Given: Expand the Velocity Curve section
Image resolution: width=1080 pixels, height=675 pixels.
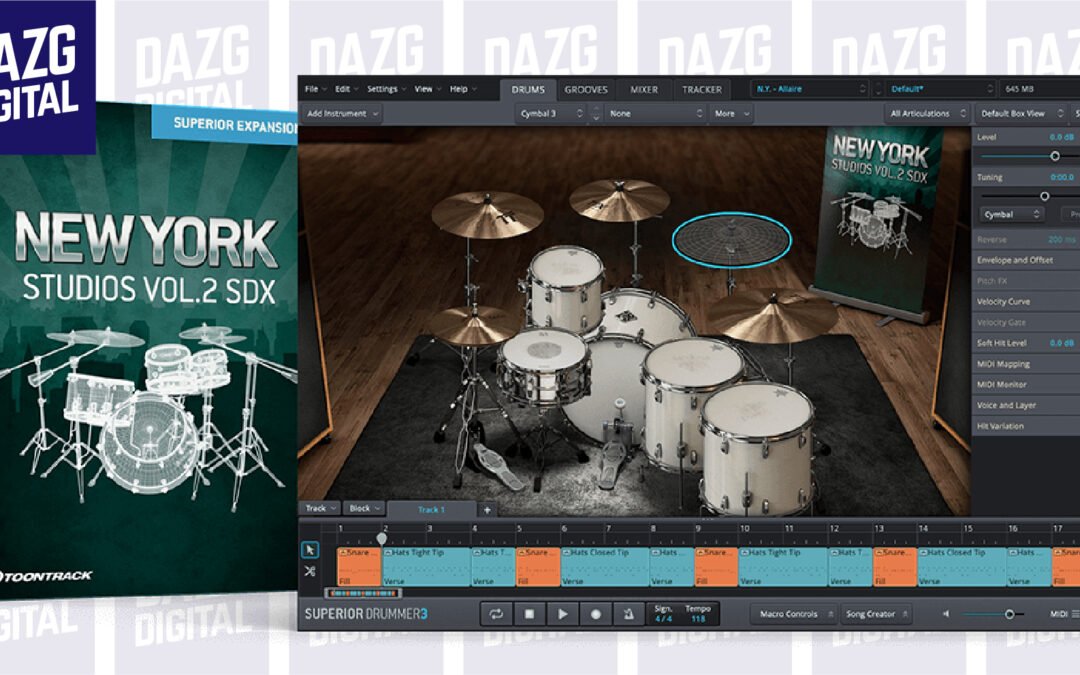Looking at the screenshot, I should point(1026,301).
